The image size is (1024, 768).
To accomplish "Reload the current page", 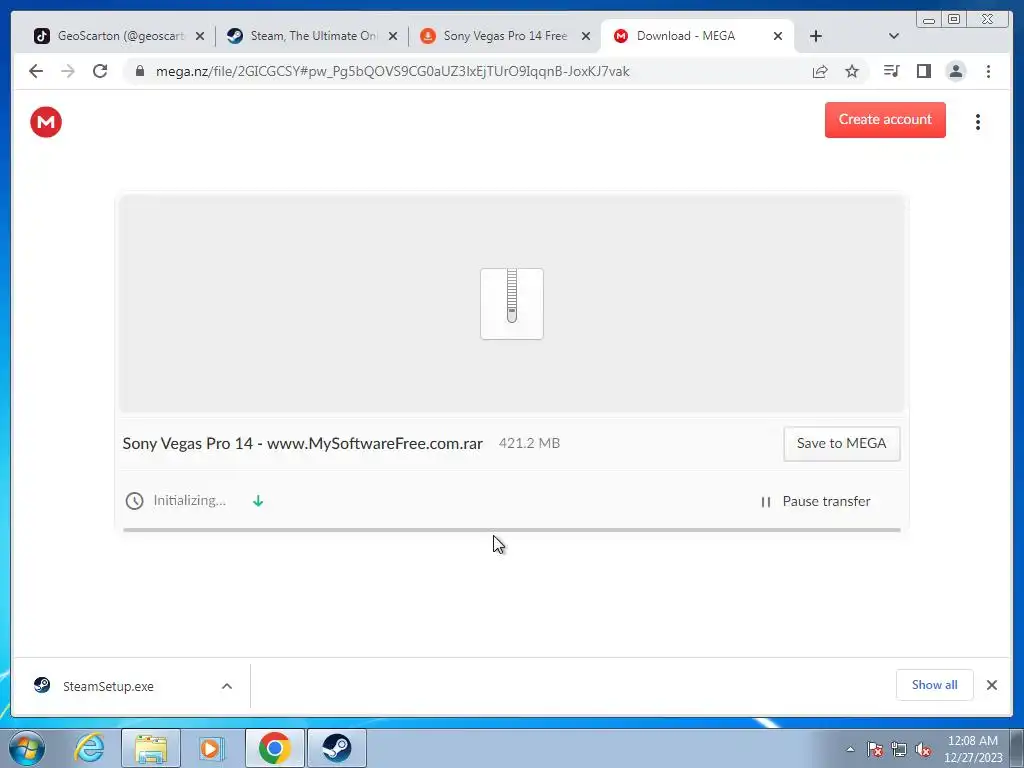I will tap(100, 71).
